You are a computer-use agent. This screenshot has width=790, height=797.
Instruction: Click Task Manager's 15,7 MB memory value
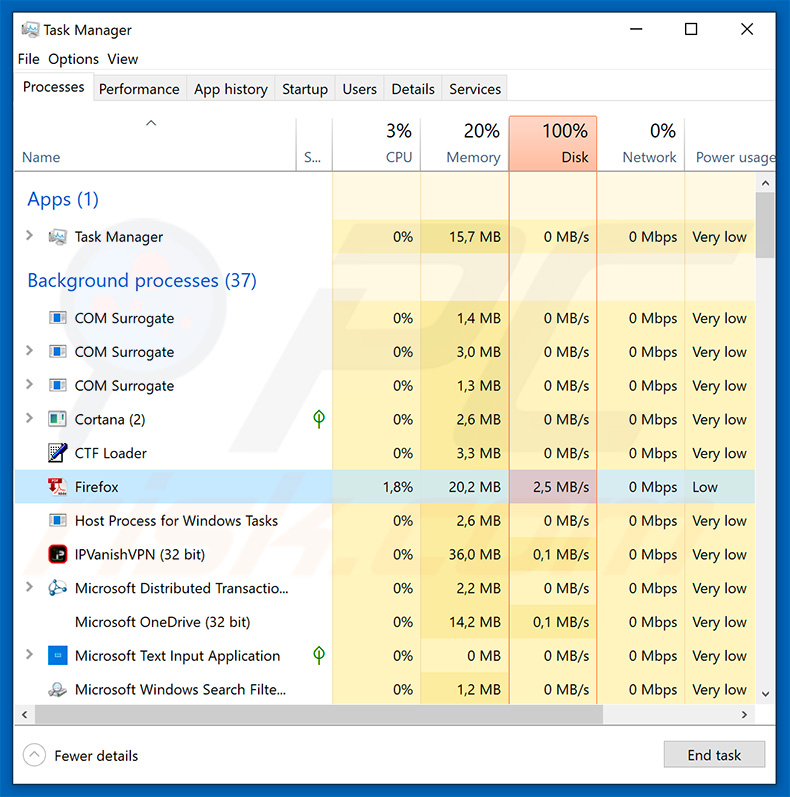(475, 237)
